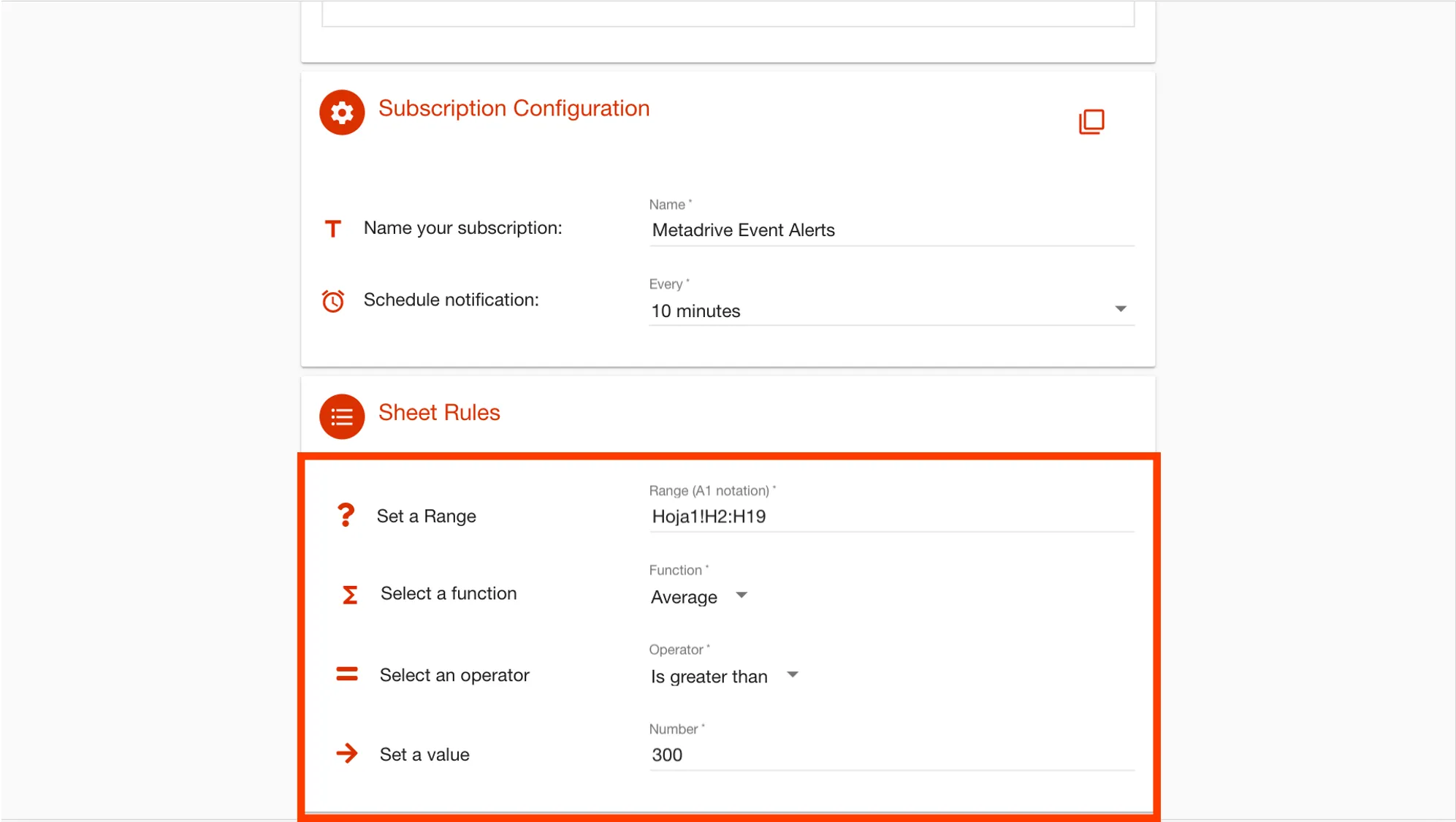This screenshot has height=822, width=1456.
Task: Click the Select a function label
Action: click(x=449, y=593)
